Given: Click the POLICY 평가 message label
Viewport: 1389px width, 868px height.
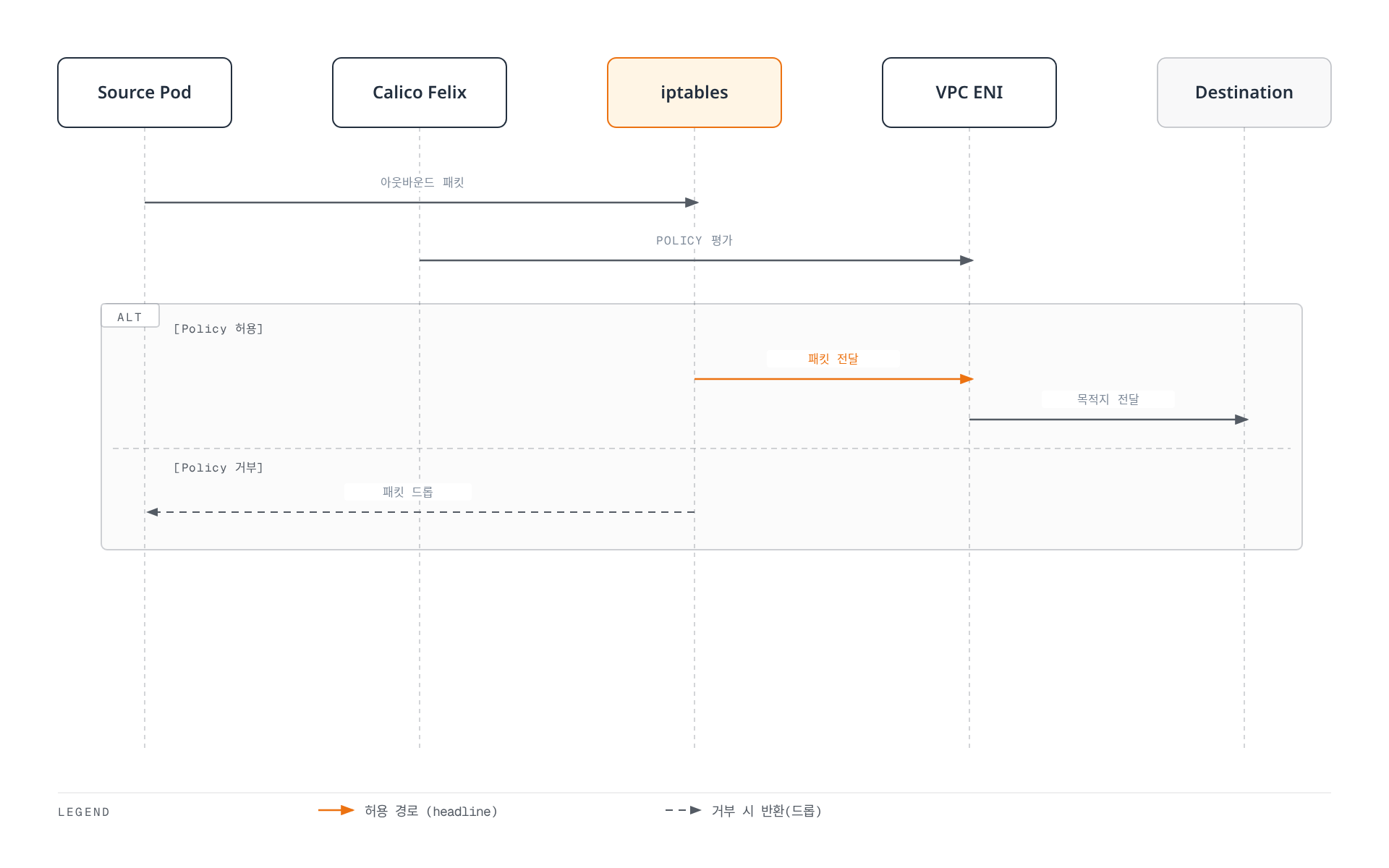Looking at the screenshot, I should pos(694,240).
